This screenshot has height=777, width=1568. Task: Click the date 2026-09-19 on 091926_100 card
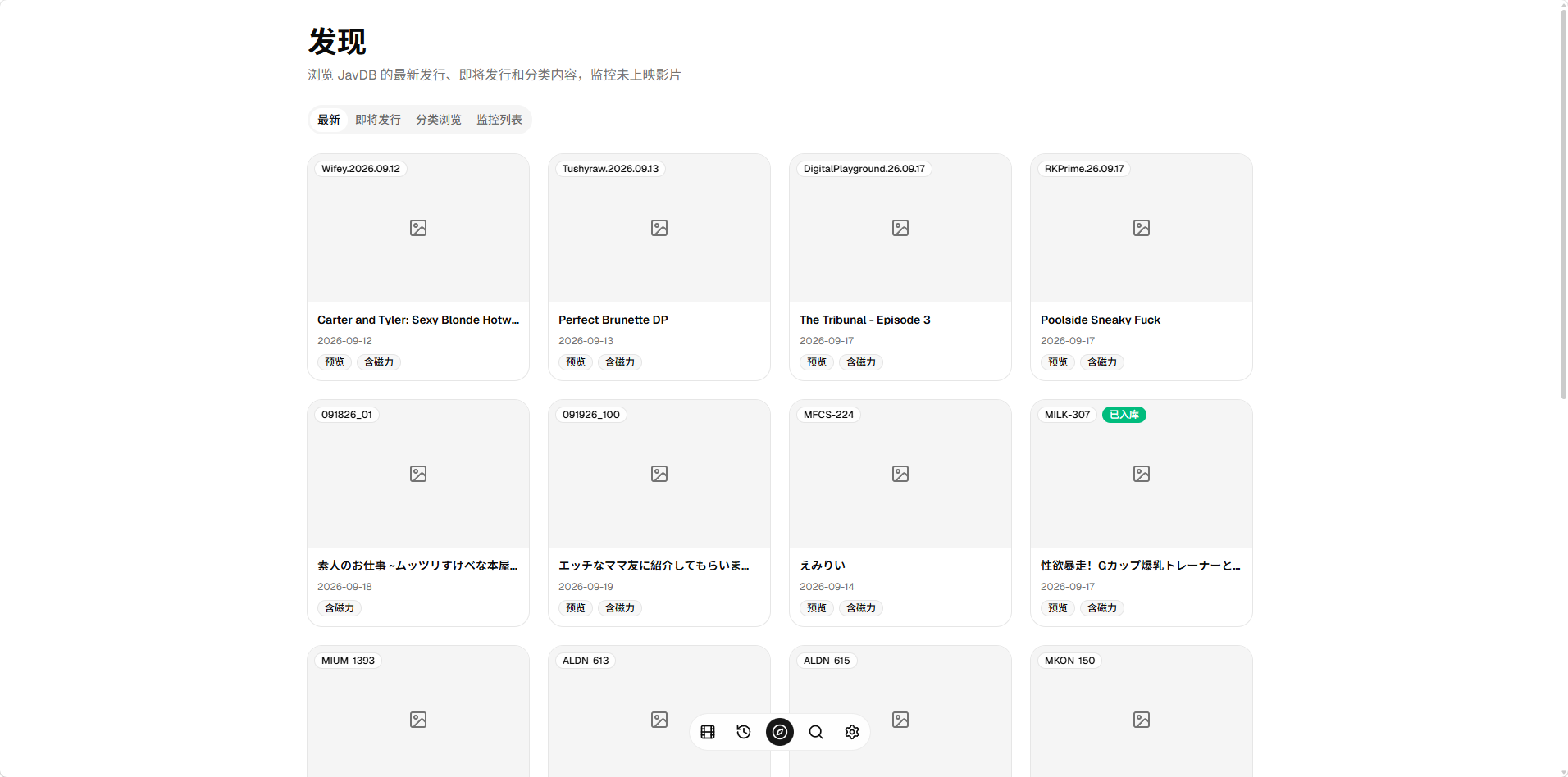[x=586, y=587]
